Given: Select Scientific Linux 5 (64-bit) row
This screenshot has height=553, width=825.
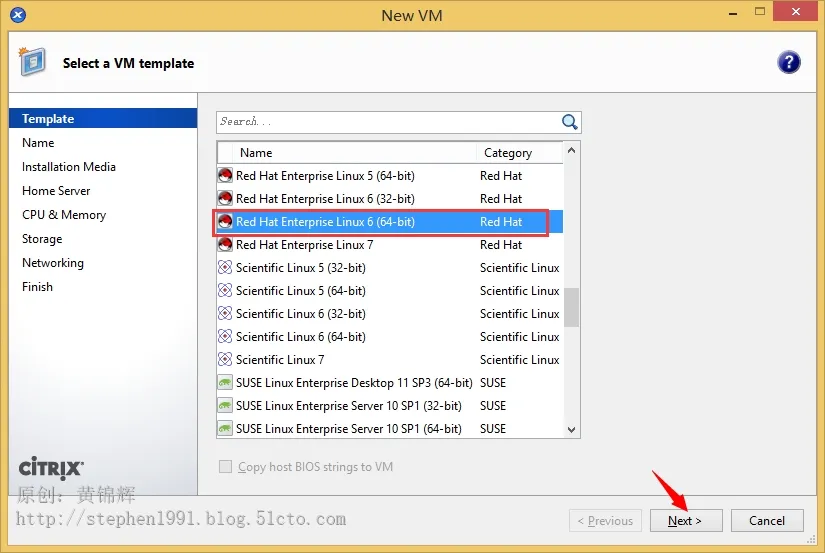Looking at the screenshot, I should click(x=390, y=290).
